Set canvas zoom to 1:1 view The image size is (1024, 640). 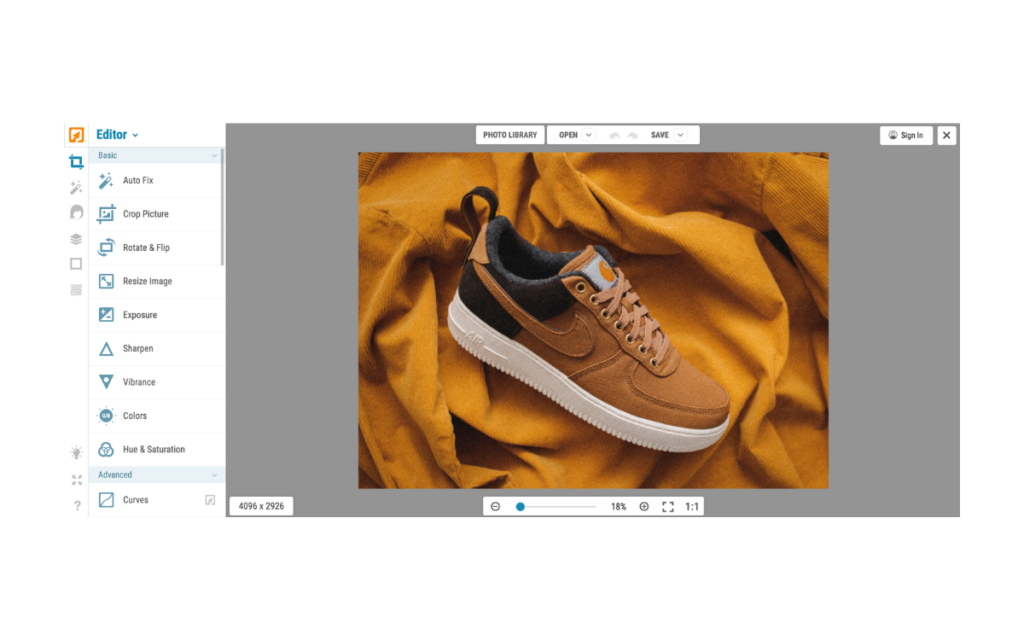690,506
